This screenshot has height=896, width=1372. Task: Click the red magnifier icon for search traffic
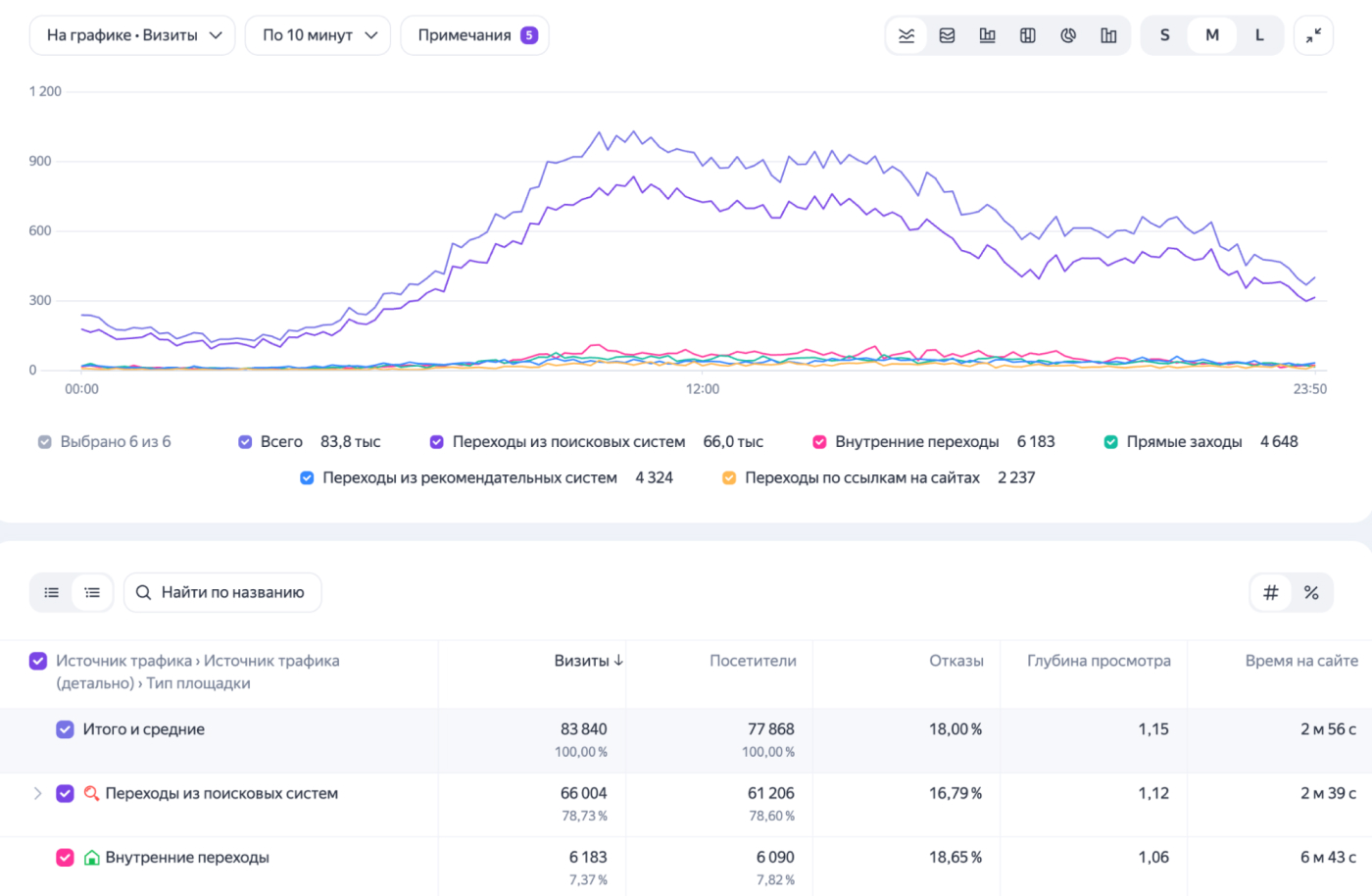(91, 793)
